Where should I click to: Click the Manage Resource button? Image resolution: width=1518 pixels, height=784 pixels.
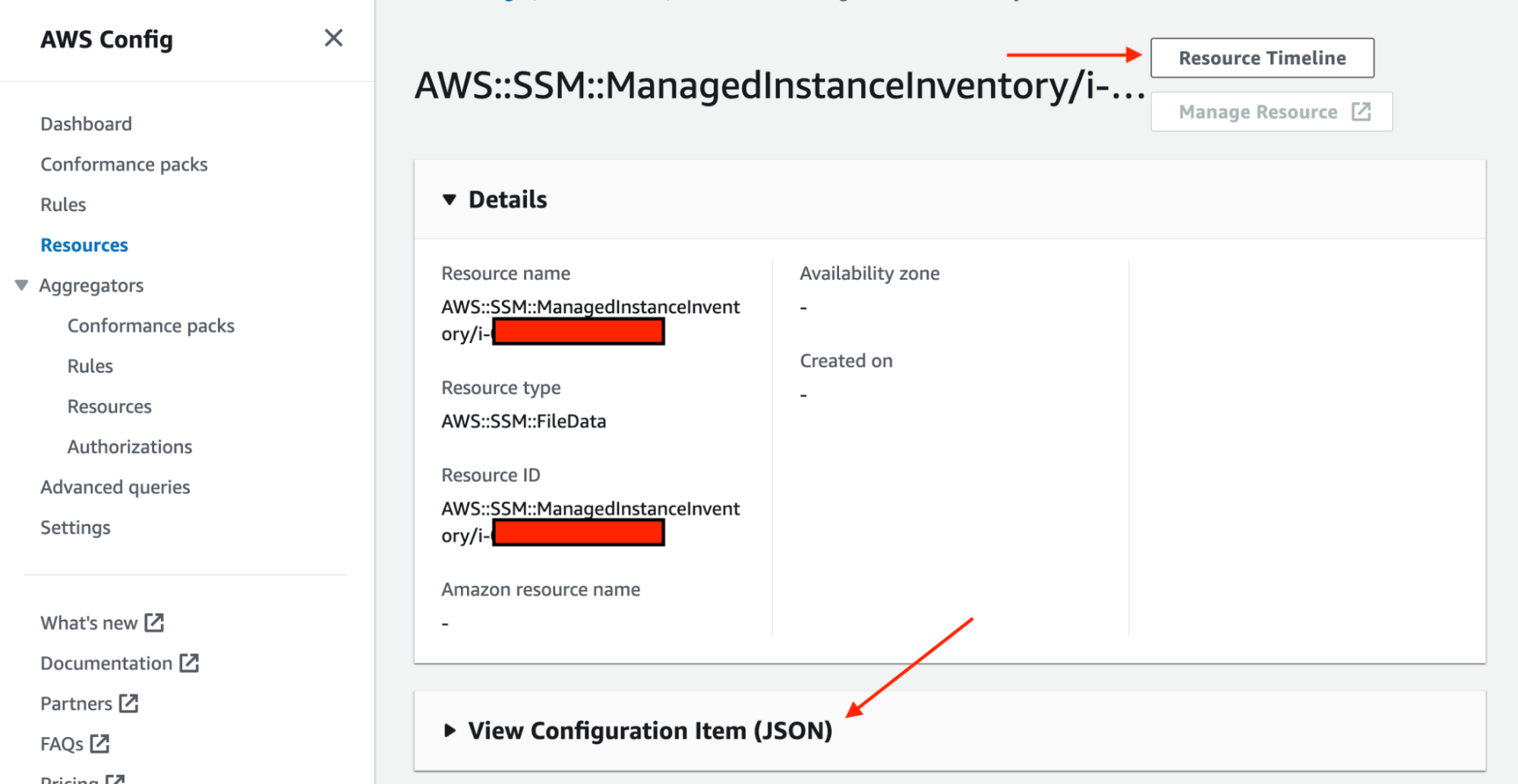[1259, 111]
